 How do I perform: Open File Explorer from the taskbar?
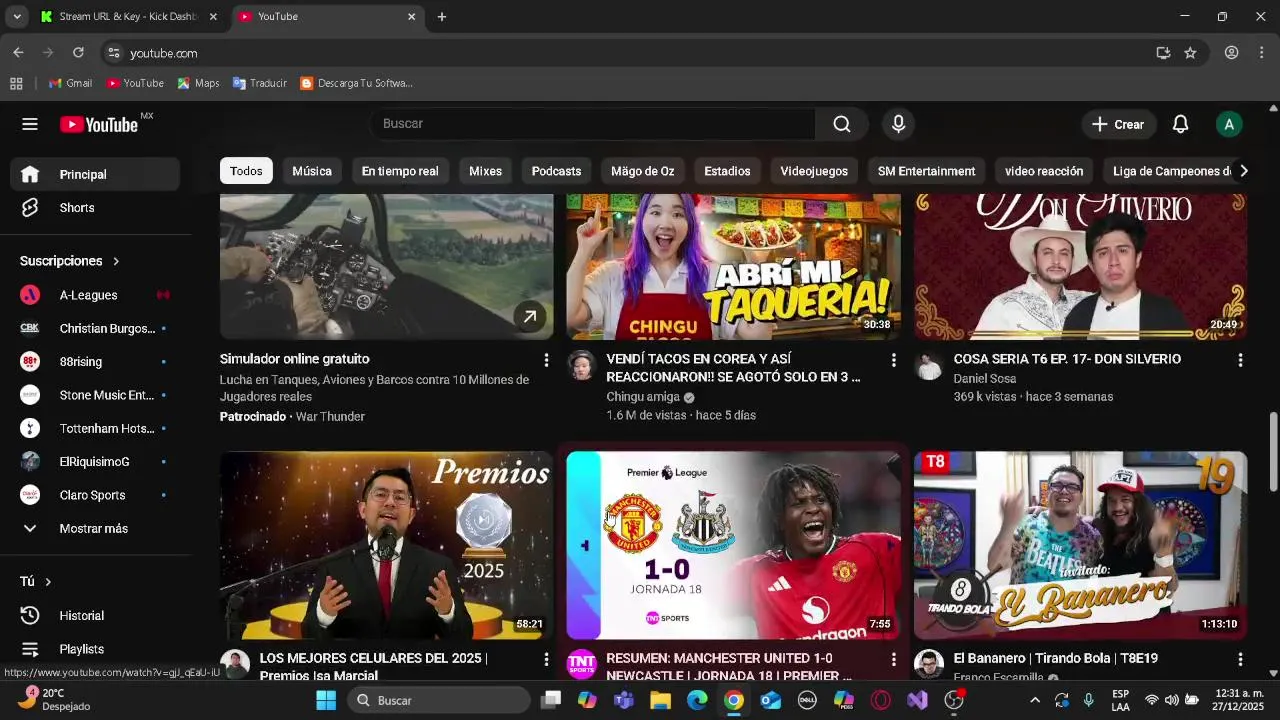660,700
